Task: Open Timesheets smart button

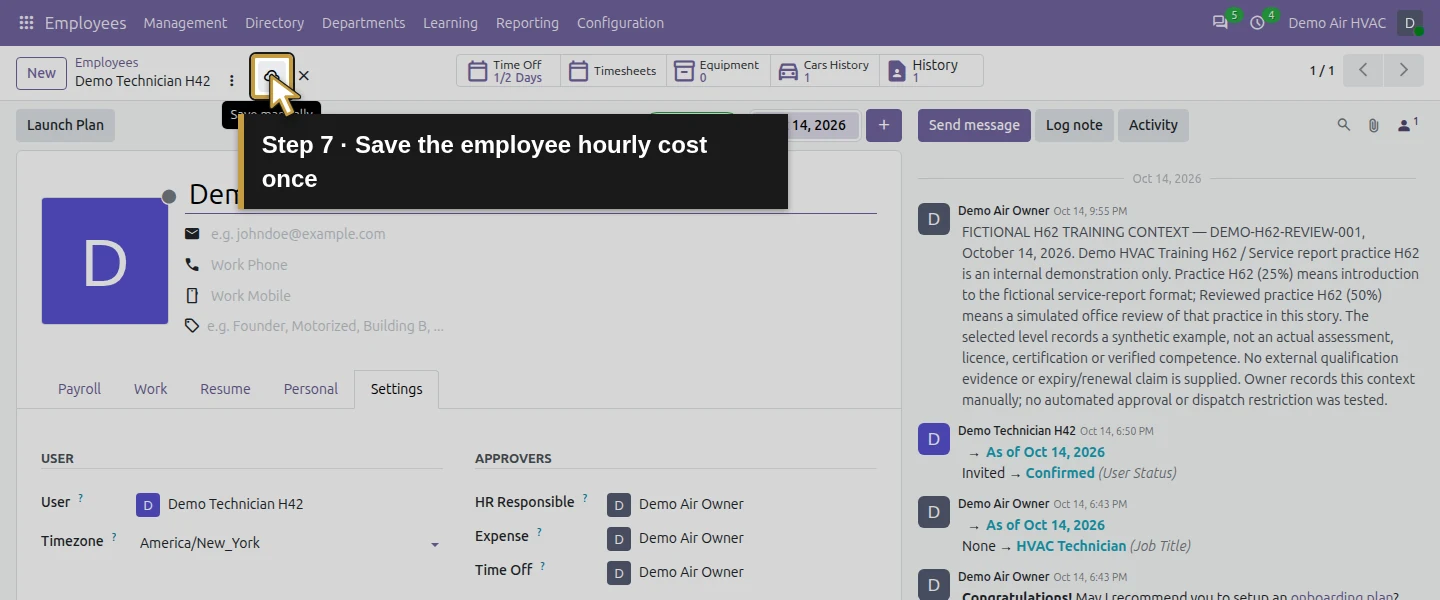Action: pyautogui.click(x=615, y=71)
